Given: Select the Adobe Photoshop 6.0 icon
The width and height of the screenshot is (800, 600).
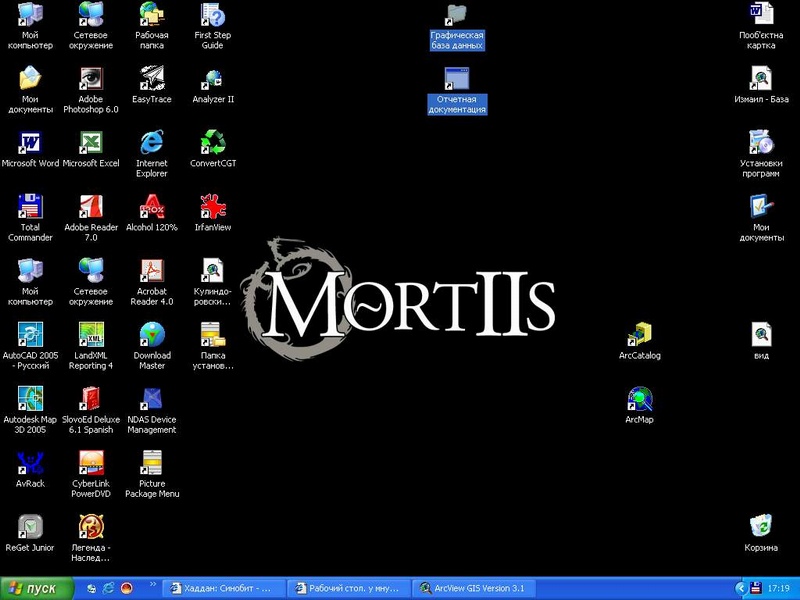Looking at the screenshot, I should pos(91,90).
